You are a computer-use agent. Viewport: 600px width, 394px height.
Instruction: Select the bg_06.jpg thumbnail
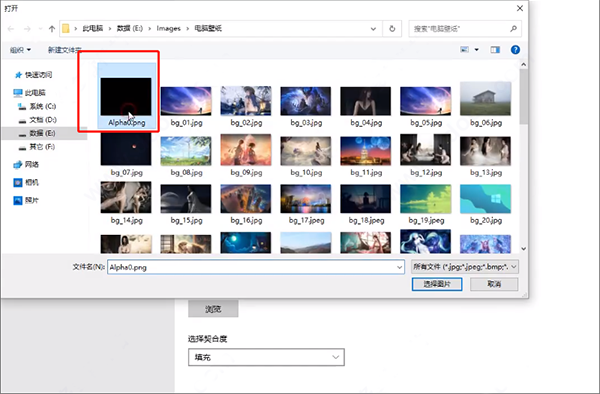pos(485,99)
